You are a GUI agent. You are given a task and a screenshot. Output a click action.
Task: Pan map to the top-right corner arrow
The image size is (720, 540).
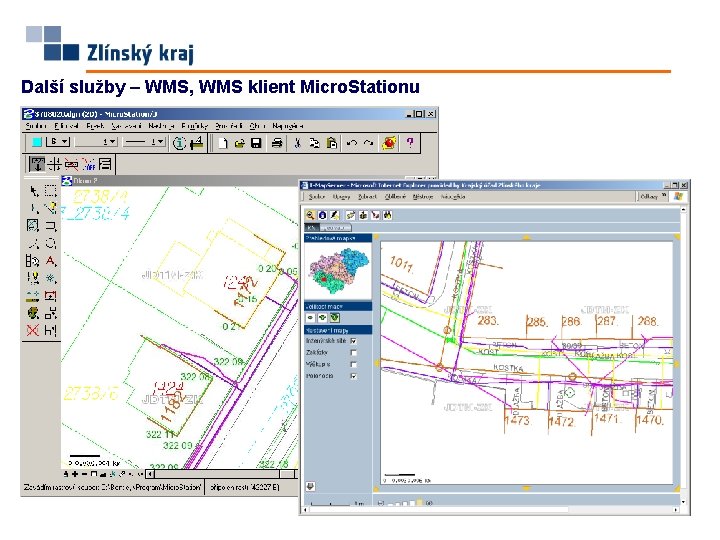[676, 237]
